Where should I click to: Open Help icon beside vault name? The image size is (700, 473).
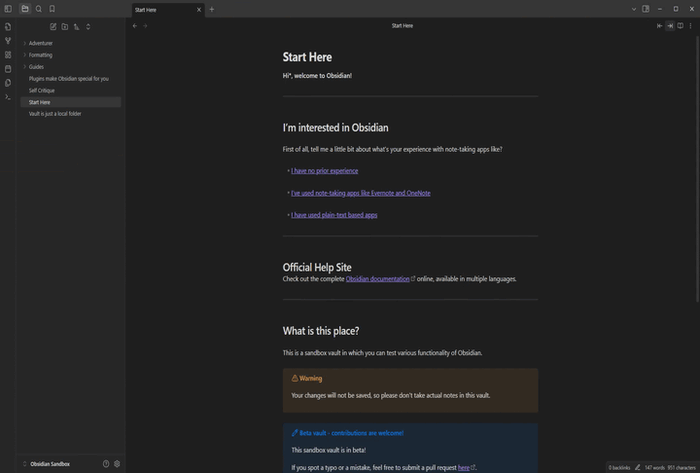(106, 464)
